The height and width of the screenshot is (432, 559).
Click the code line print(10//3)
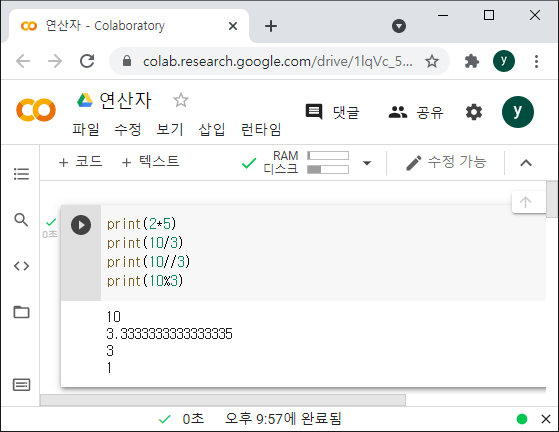point(149,262)
